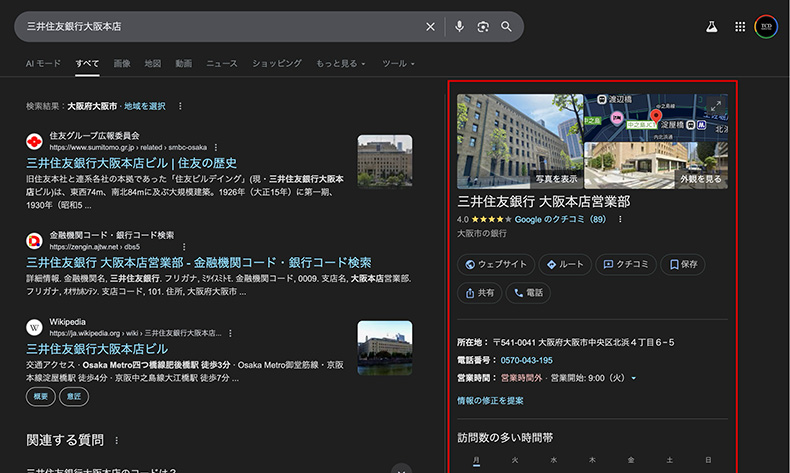This screenshot has height=473, width=790.
Task: Click the ウェブサイト button
Action: (x=496, y=264)
